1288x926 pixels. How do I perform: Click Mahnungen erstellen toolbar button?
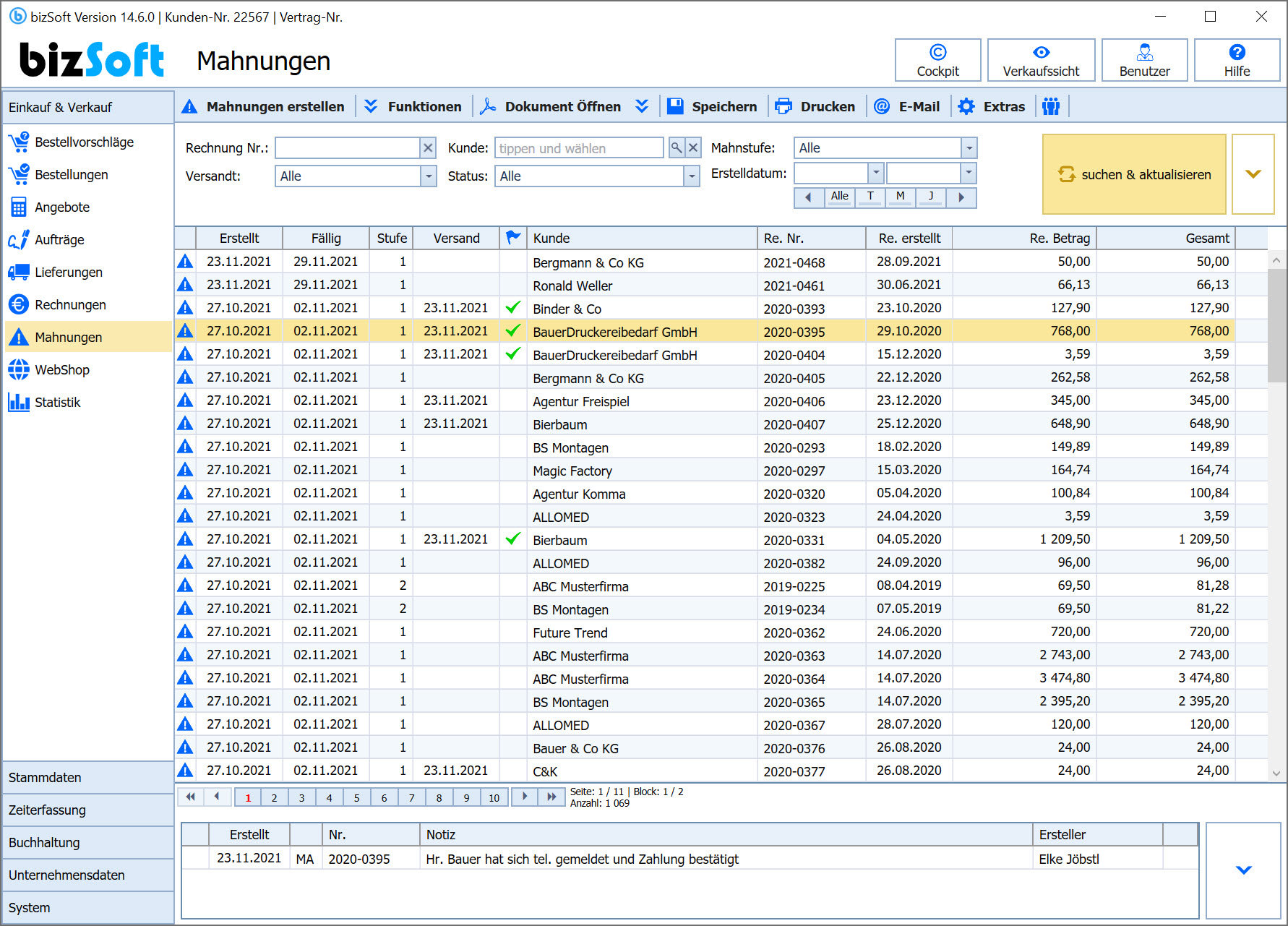point(263,106)
